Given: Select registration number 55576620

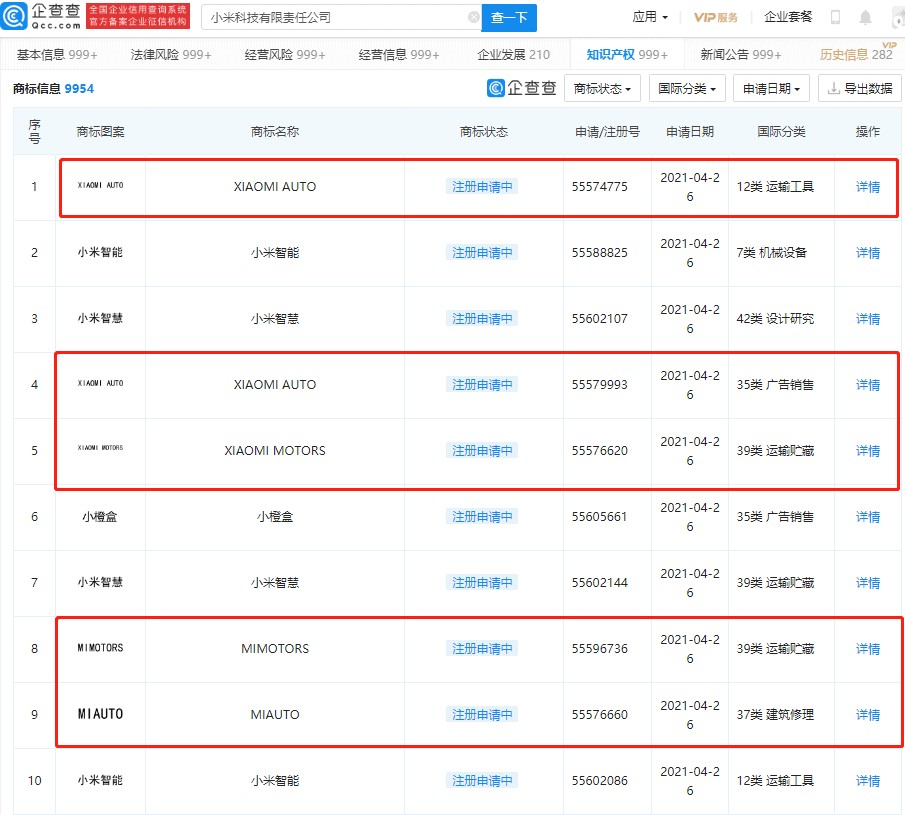Looking at the screenshot, I should [600, 451].
